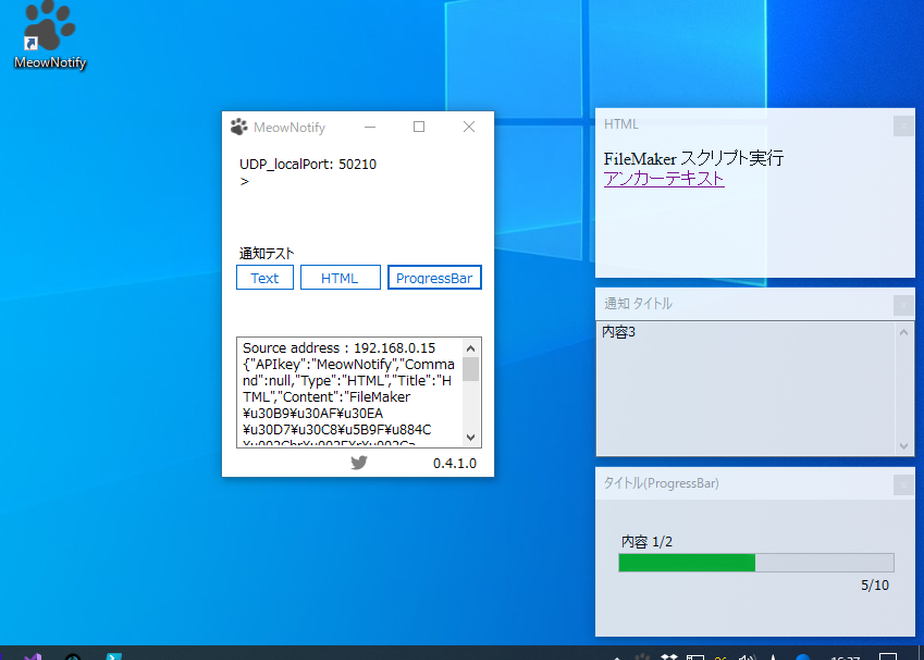Click the 通知テスト label
The image size is (924, 660).
(x=266, y=253)
